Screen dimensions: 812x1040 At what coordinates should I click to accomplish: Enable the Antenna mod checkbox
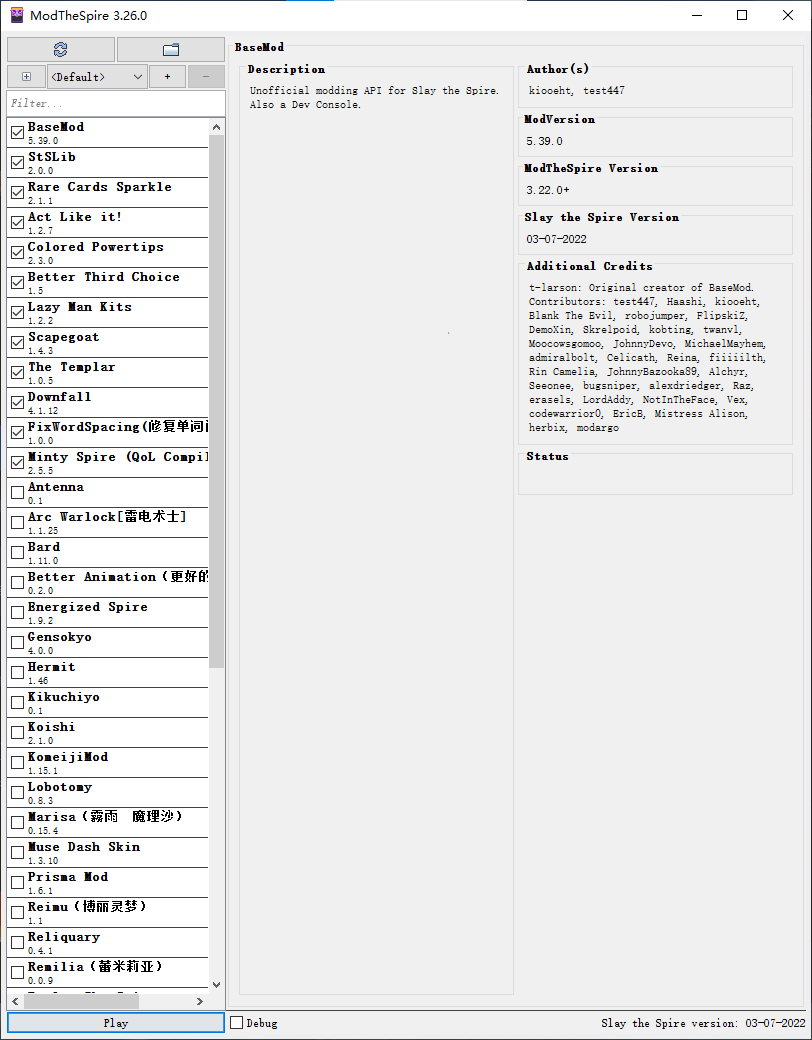(x=18, y=493)
